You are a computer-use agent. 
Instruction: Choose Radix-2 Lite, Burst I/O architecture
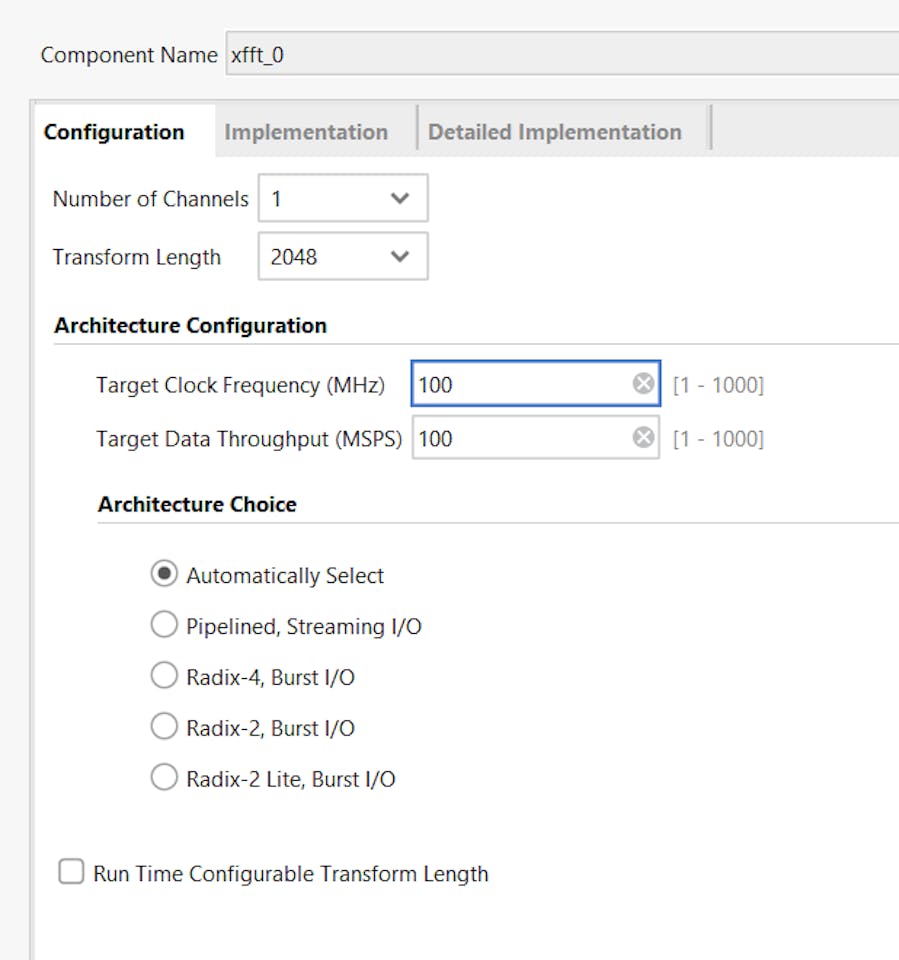click(163, 778)
